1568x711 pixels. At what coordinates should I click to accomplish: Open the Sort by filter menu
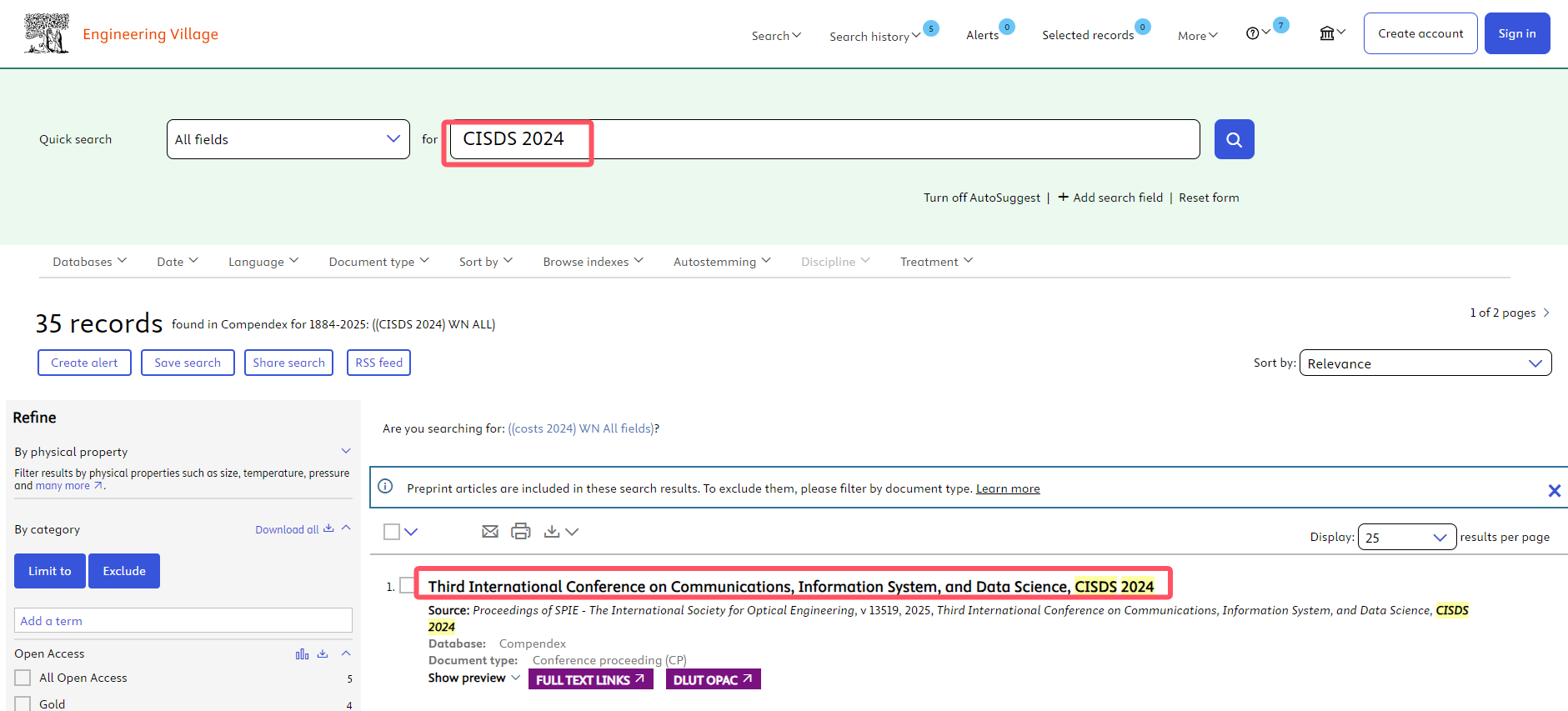[x=486, y=262]
